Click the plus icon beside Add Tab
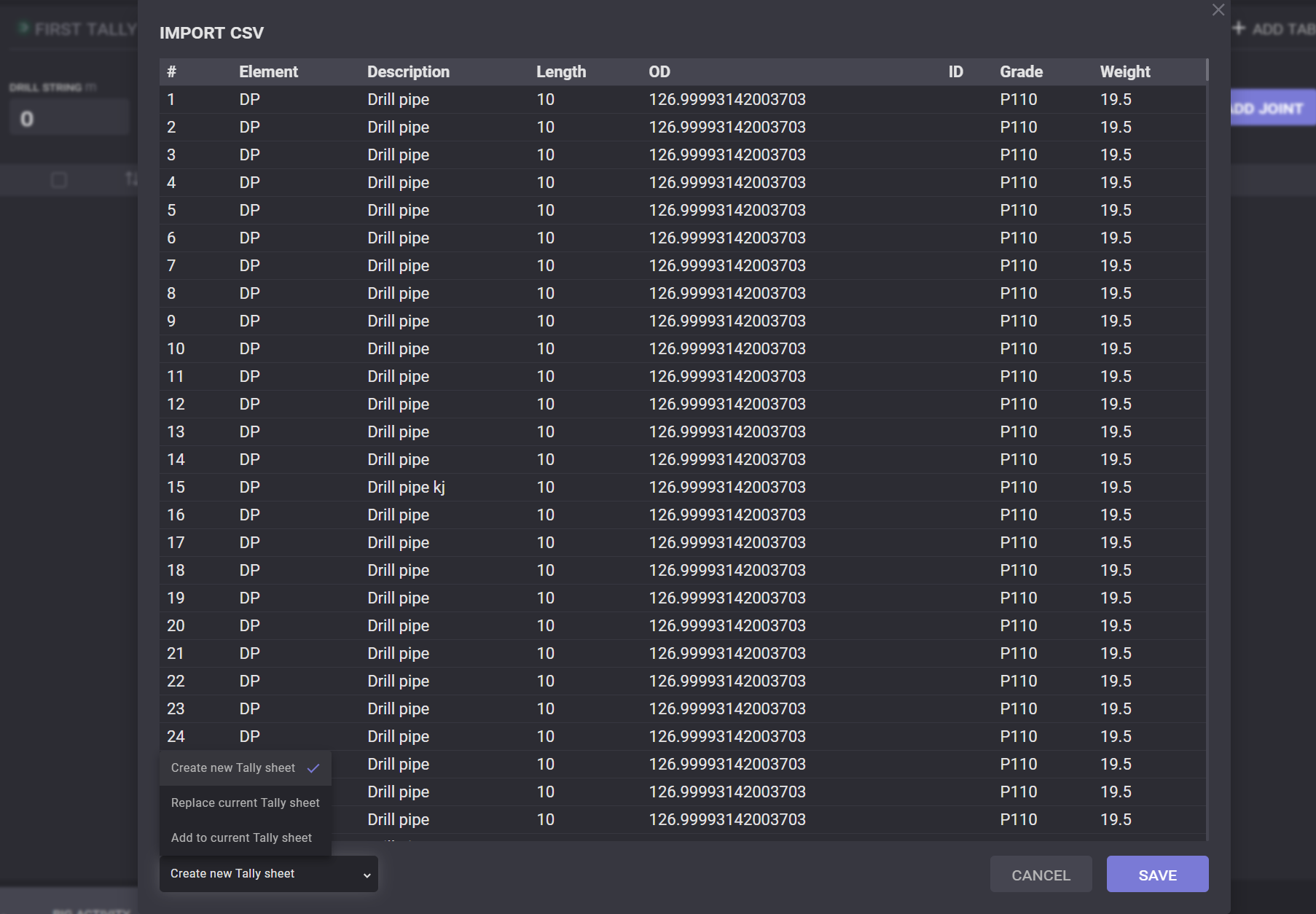Screen dimensions: 1316x914 coord(1239,28)
